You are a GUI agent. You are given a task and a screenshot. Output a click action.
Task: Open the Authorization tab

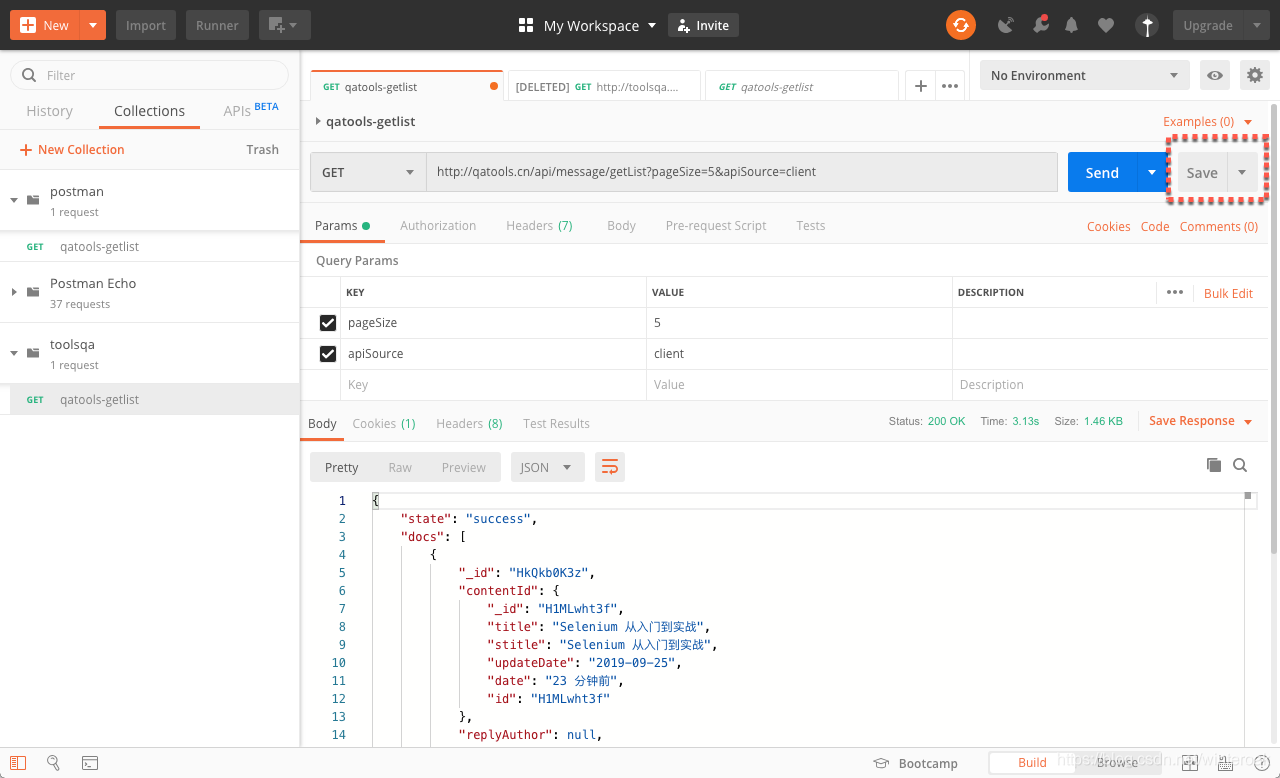(438, 226)
